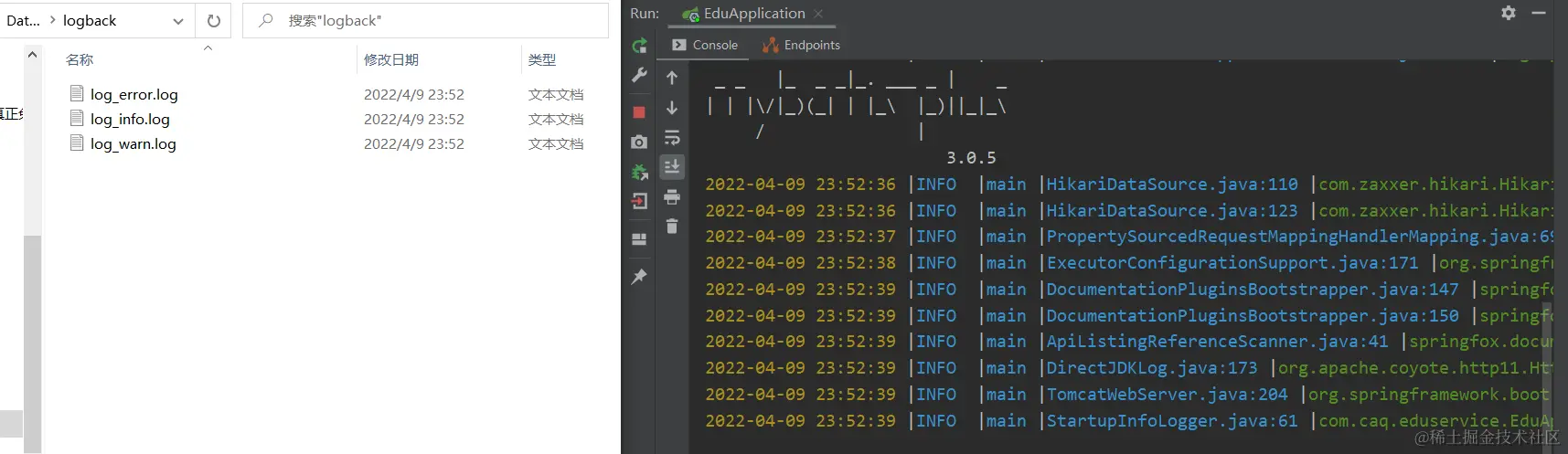Click the log_warn.log file icon
Screen dimensions: 1568x454
click(x=78, y=143)
